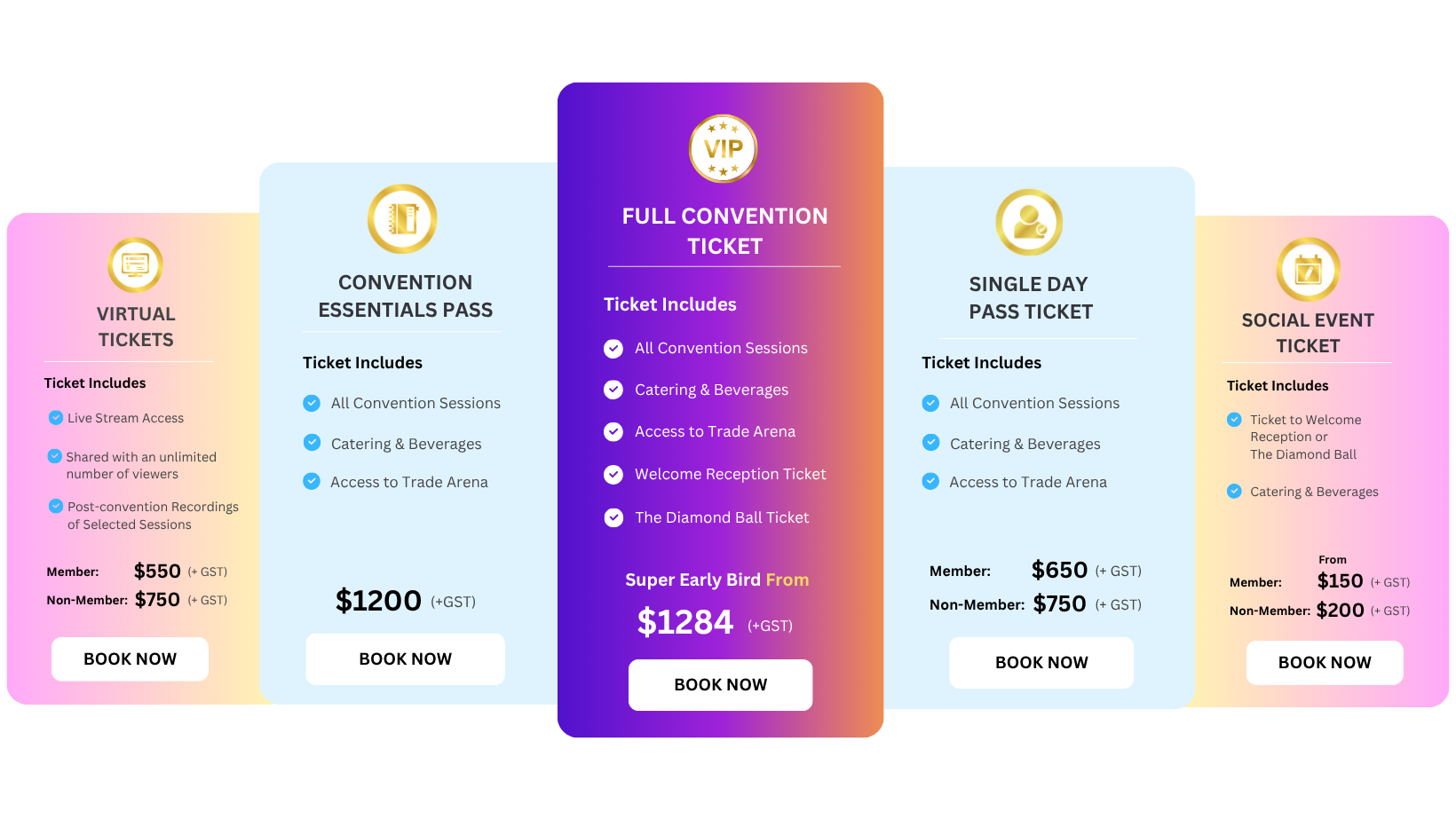1456x820 pixels.
Task: Toggle the checkmark beside Access to Trade Arena on Single Day Pass
Action: click(x=930, y=481)
